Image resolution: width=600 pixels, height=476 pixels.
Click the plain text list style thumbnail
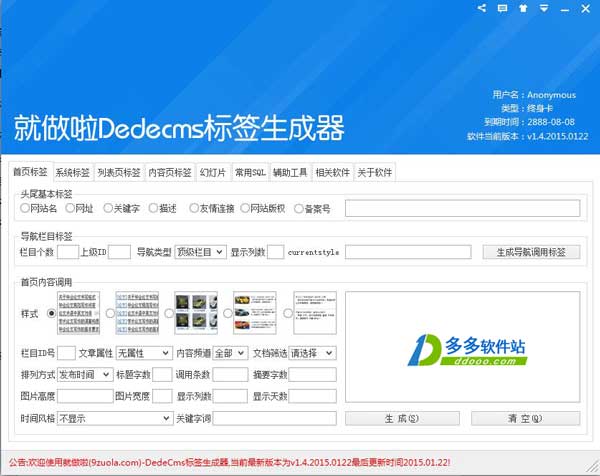coord(78,313)
